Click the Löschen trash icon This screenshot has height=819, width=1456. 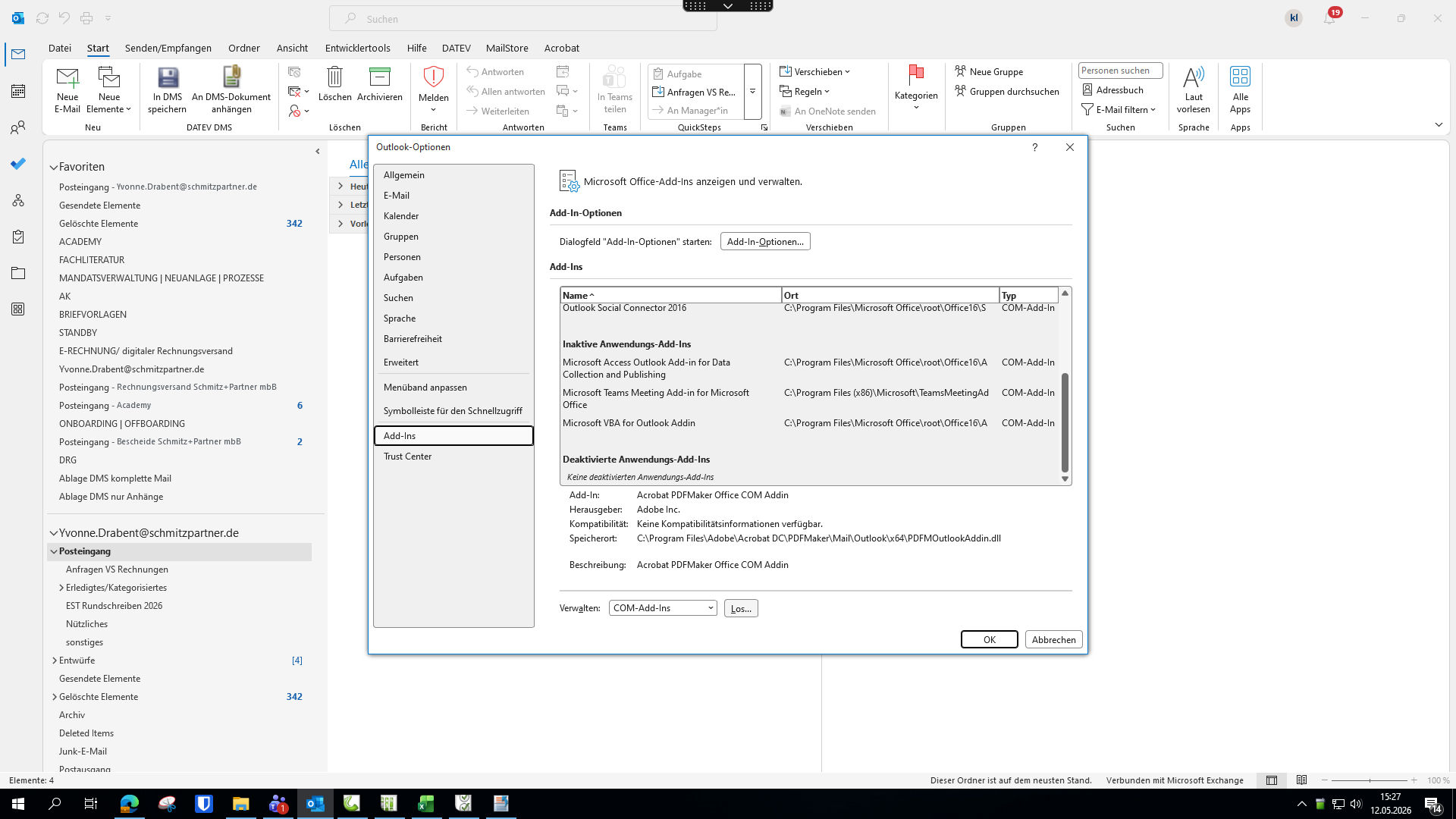[334, 77]
